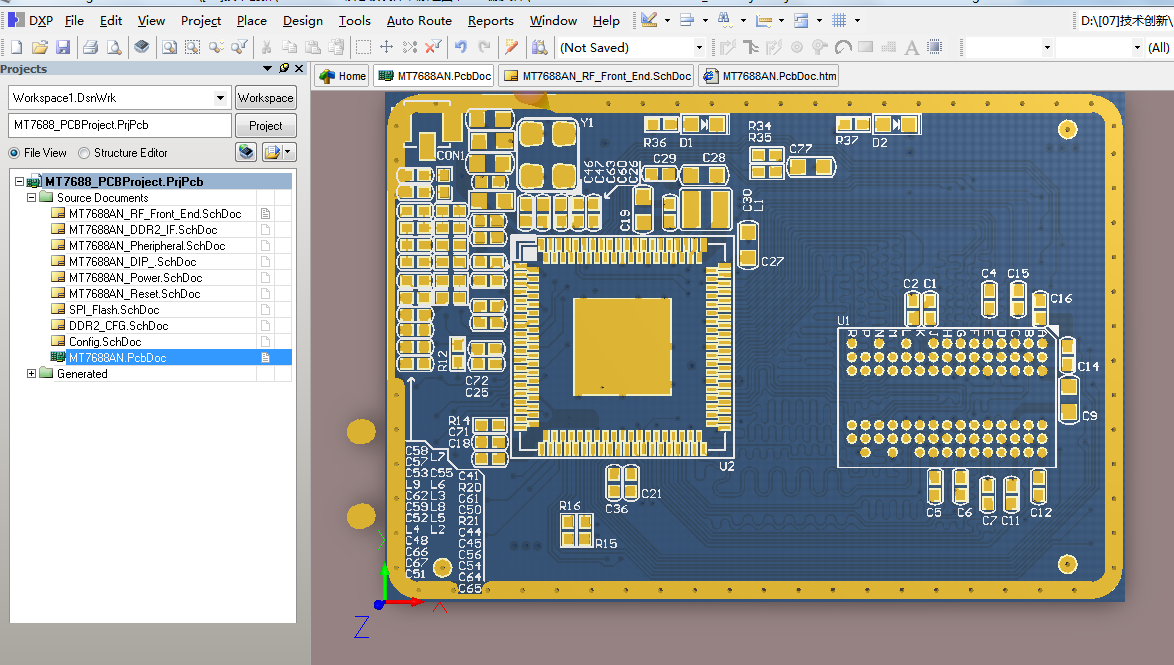Viewport: 1174px width, 665px height.
Task: Open the find selection binoculars dropdown arrow
Action: coord(743,20)
